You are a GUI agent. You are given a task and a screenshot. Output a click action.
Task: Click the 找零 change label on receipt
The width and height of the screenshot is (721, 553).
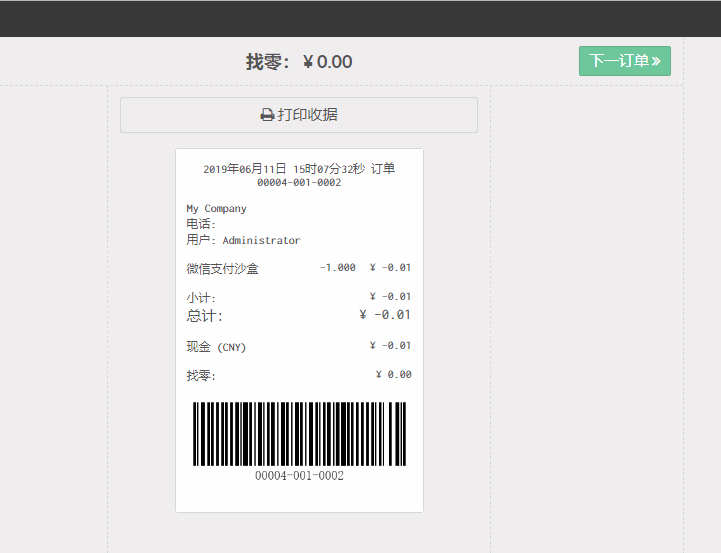pyautogui.click(x=201, y=376)
